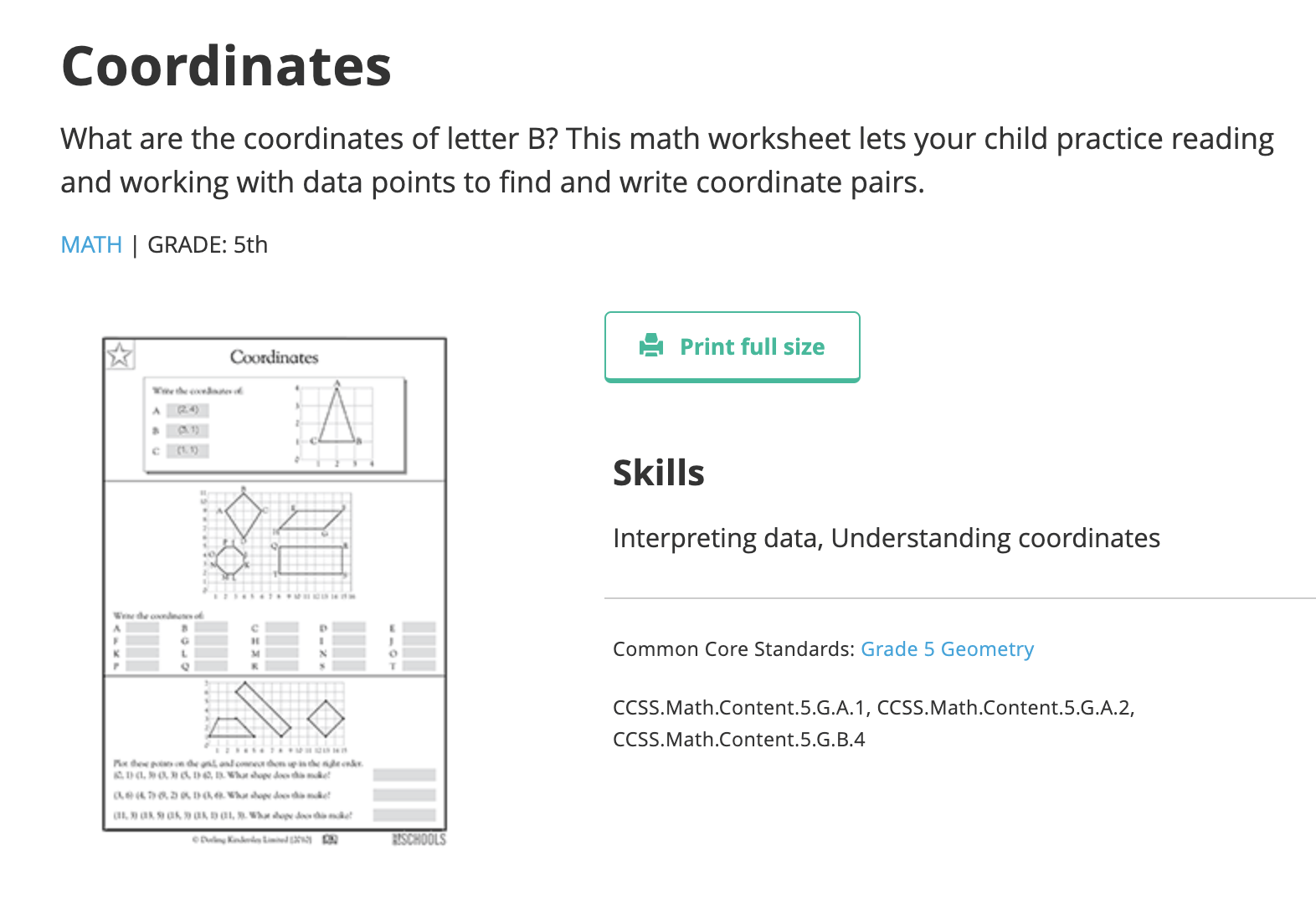Click the CCSS.Math.Content.5.G.A.1 standard code
This screenshot has width=1316, height=907.
pyautogui.click(x=741, y=708)
